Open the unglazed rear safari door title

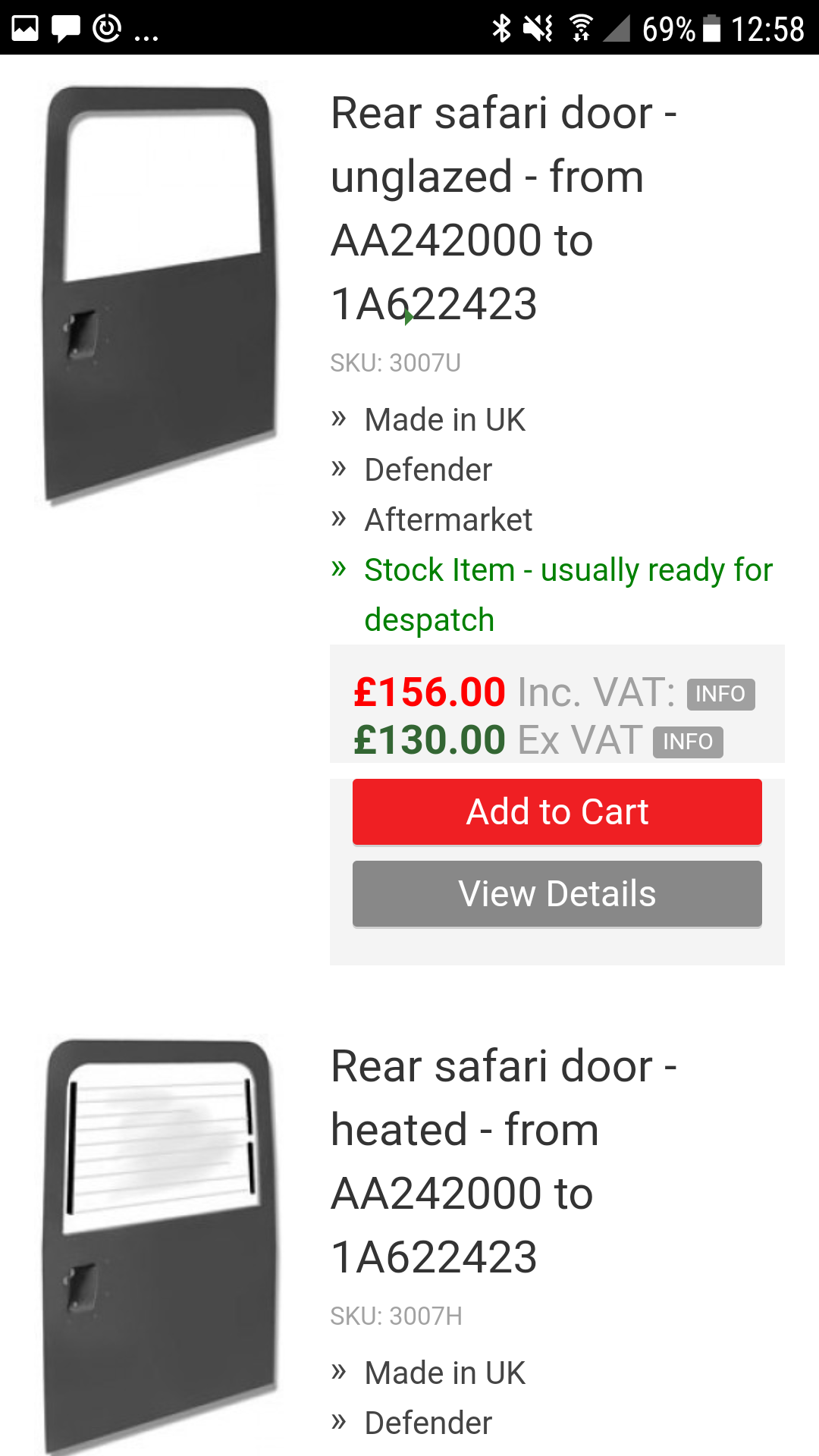[504, 208]
